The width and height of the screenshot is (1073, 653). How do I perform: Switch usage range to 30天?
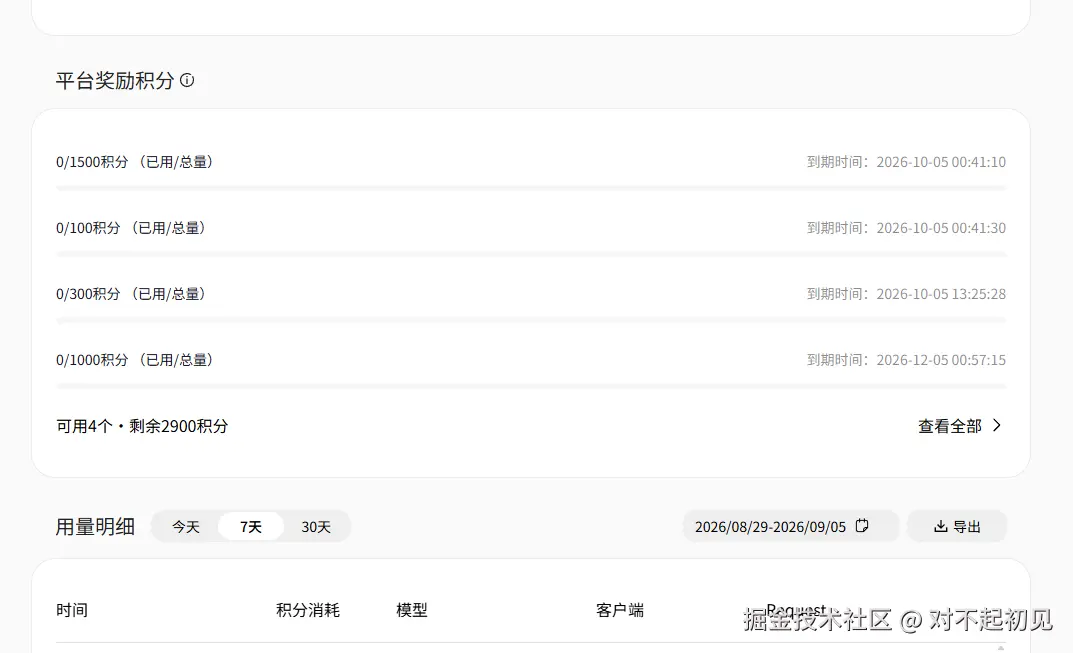click(316, 526)
